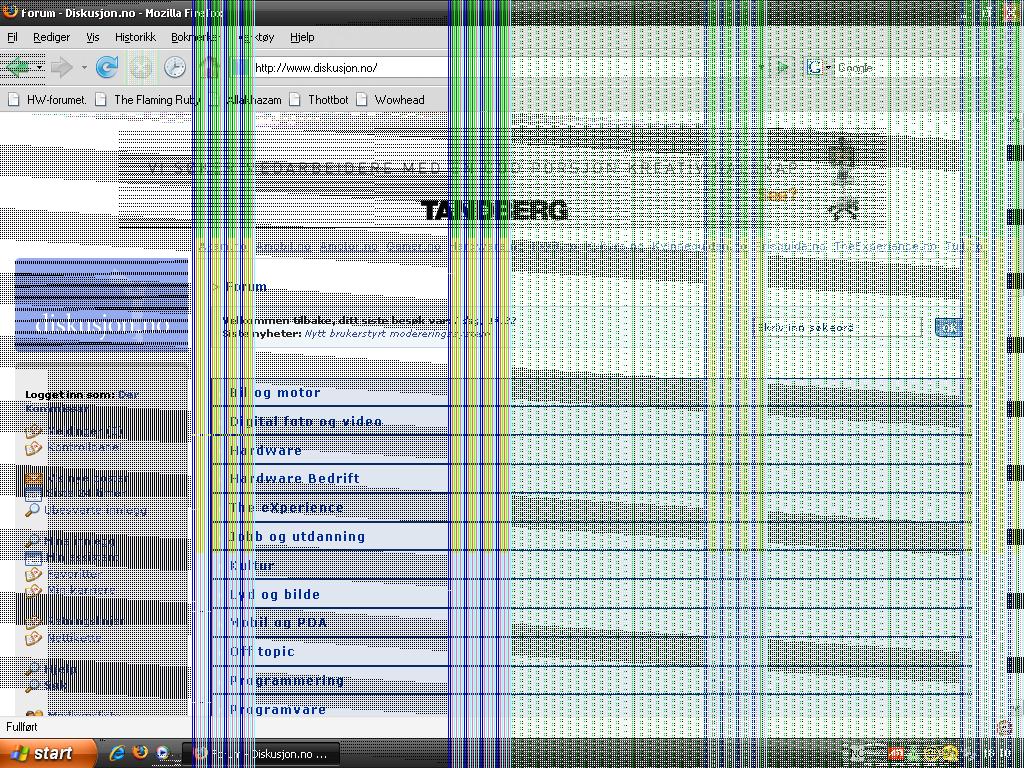Click the Kontrollpanel sidebar link
Screen dimensions: 1024x768
click(x=84, y=447)
